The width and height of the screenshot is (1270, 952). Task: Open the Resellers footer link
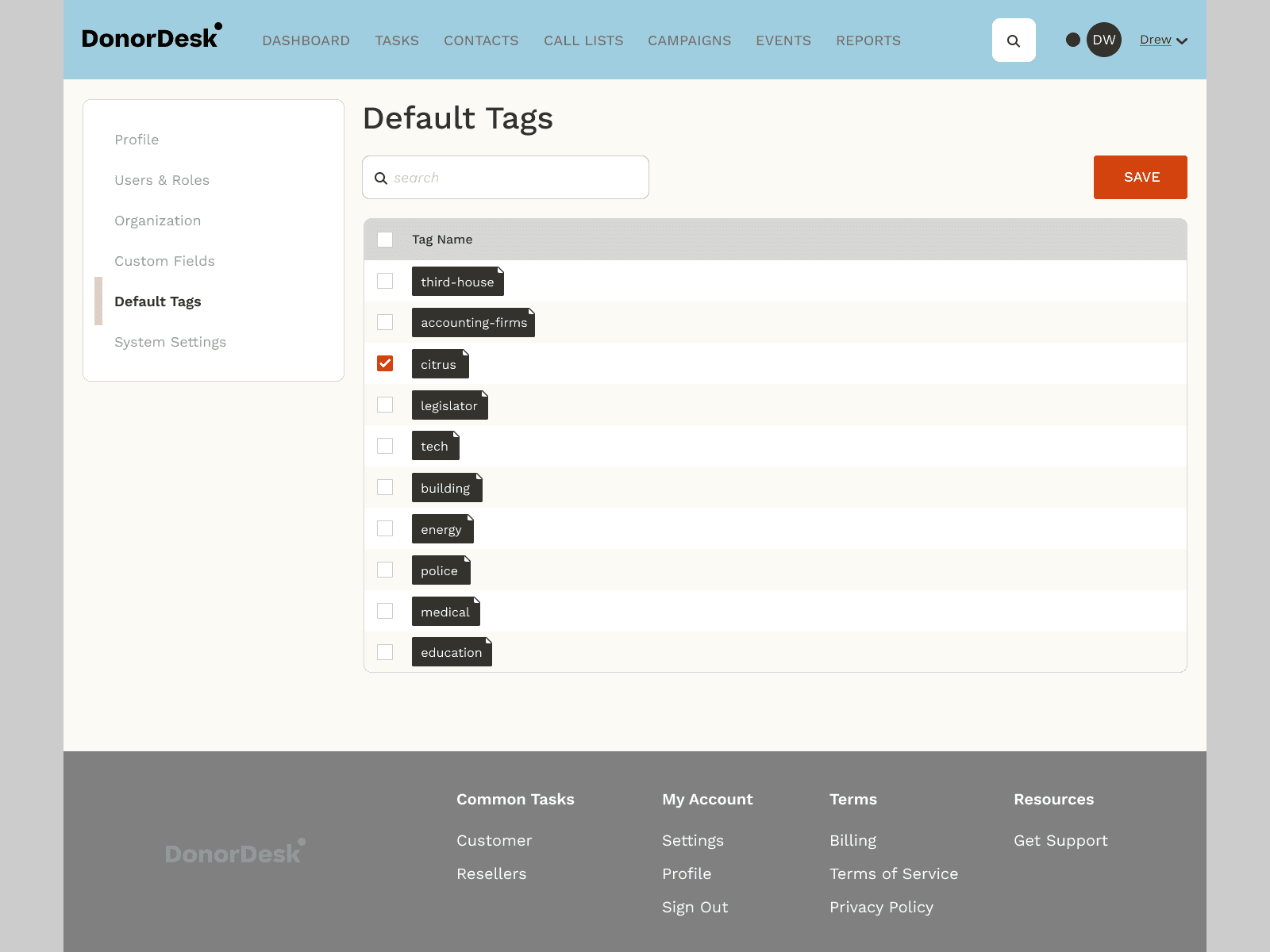pos(491,873)
